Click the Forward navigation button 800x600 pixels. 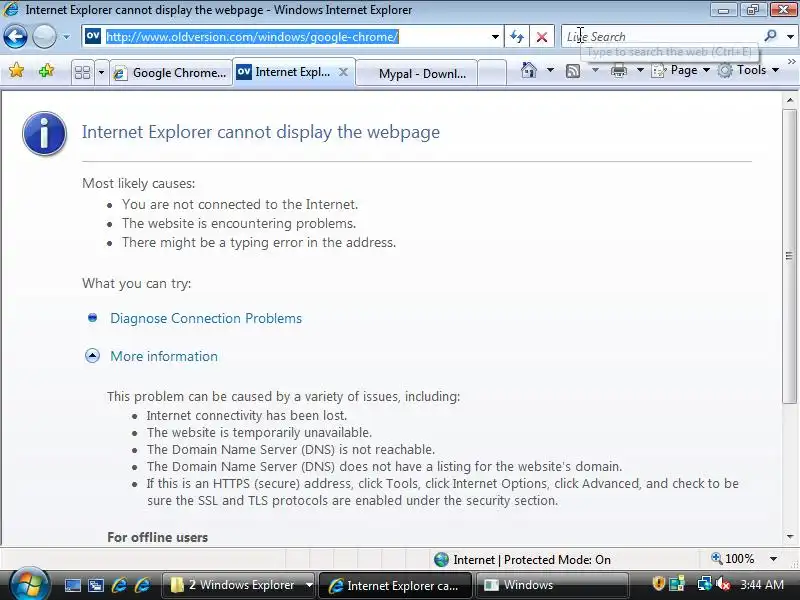click(x=44, y=37)
